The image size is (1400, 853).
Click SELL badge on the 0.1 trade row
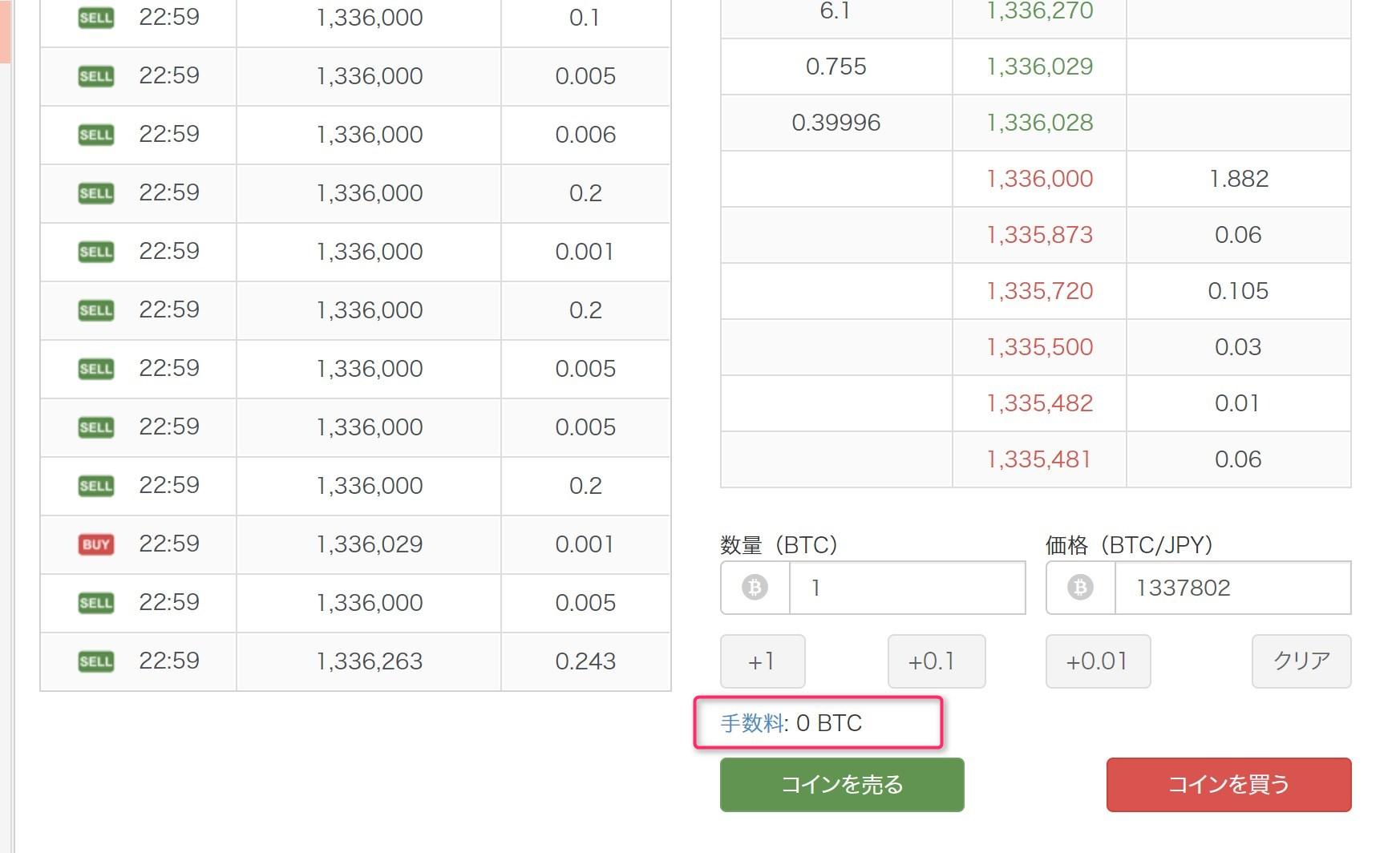[96, 18]
